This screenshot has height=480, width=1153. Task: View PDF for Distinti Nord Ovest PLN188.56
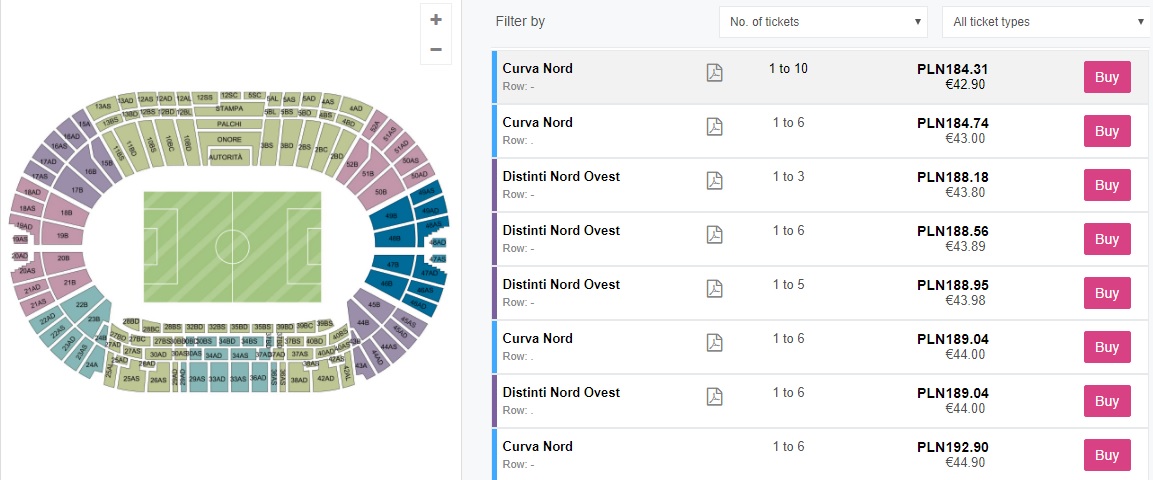point(714,235)
